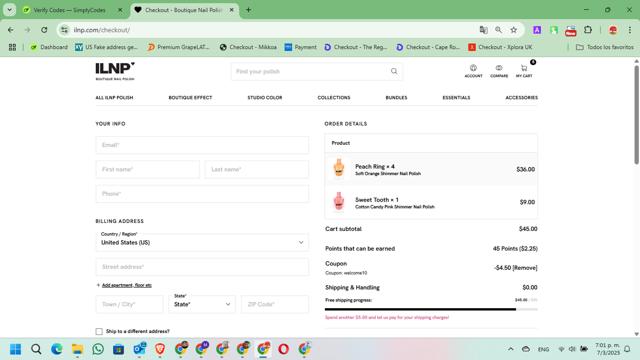
Task: Open Boutique Effect menu
Action: (190, 98)
